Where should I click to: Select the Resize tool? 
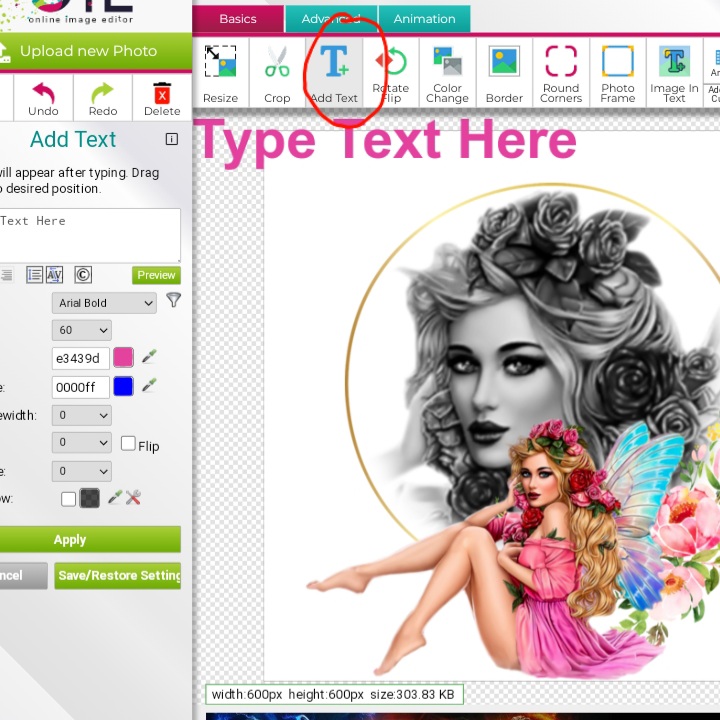pyautogui.click(x=220, y=73)
